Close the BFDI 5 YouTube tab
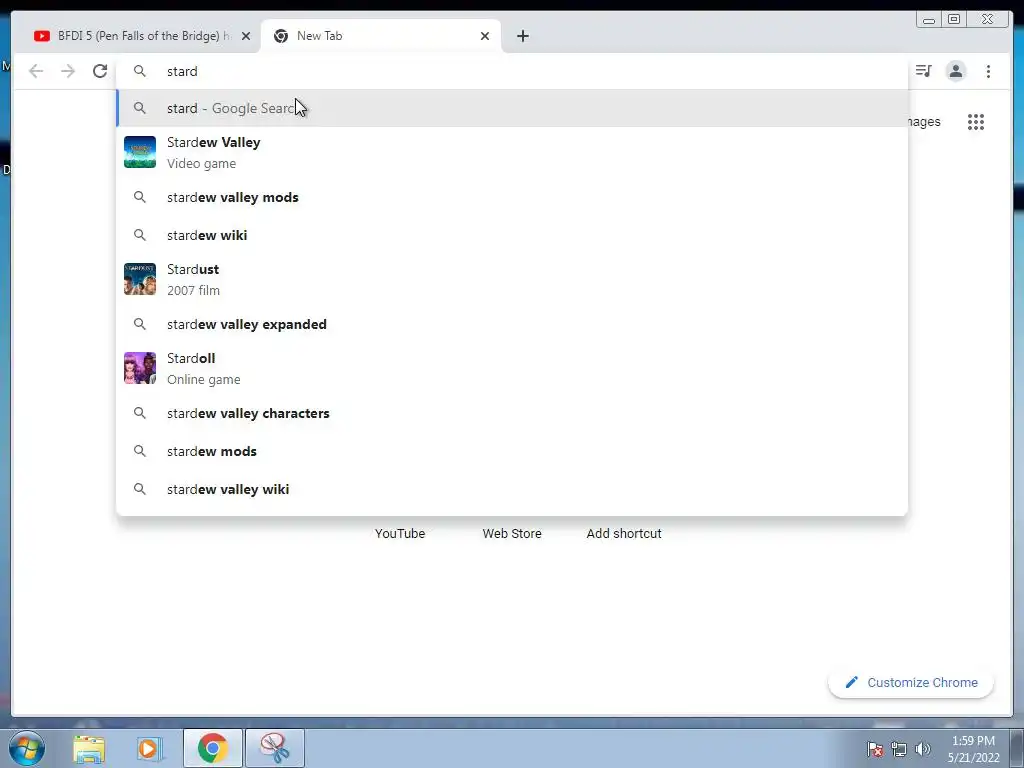 [246, 36]
